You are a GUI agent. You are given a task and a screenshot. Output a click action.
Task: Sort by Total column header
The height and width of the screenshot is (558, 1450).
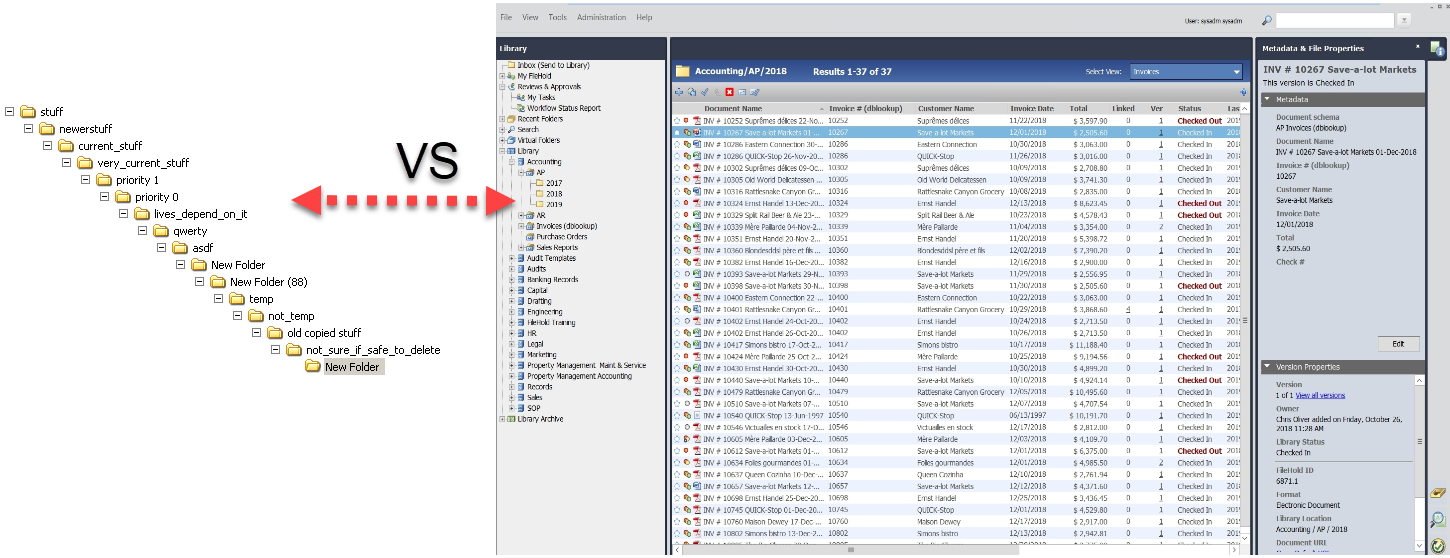[1078, 108]
